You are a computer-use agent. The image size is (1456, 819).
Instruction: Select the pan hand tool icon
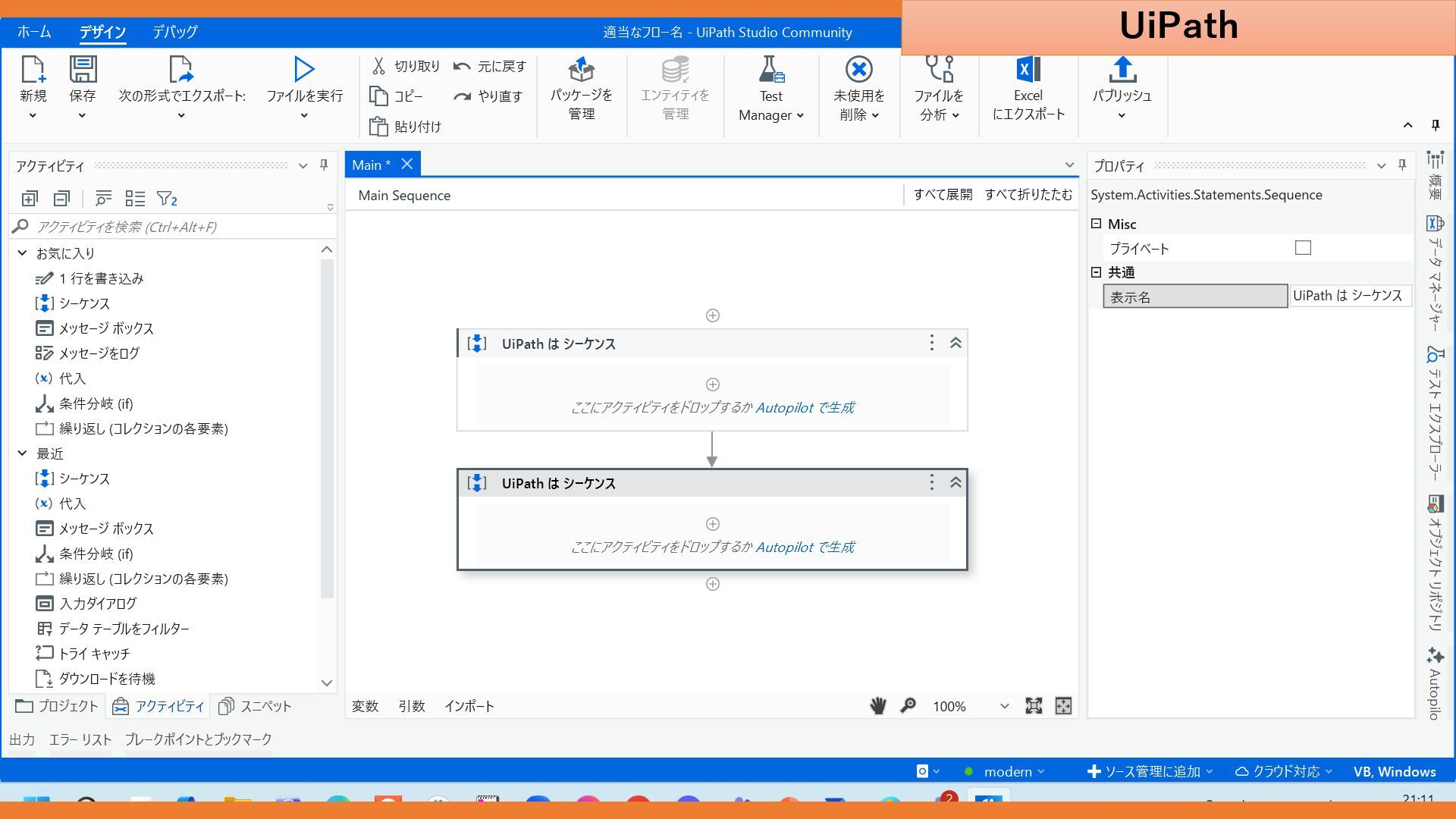click(x=877, y=706)
